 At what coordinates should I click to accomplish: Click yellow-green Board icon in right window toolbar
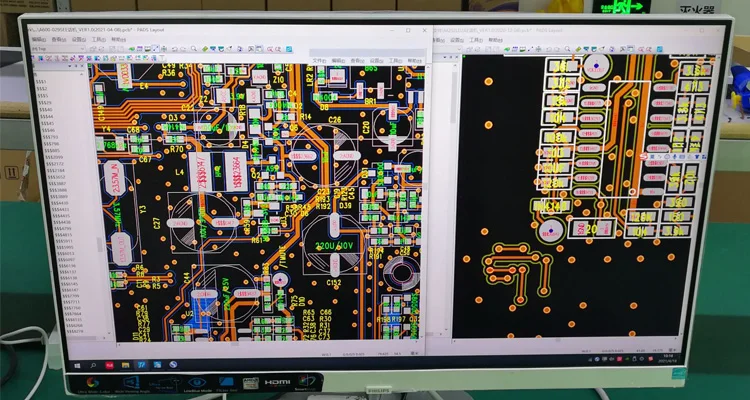pos(578,50)
